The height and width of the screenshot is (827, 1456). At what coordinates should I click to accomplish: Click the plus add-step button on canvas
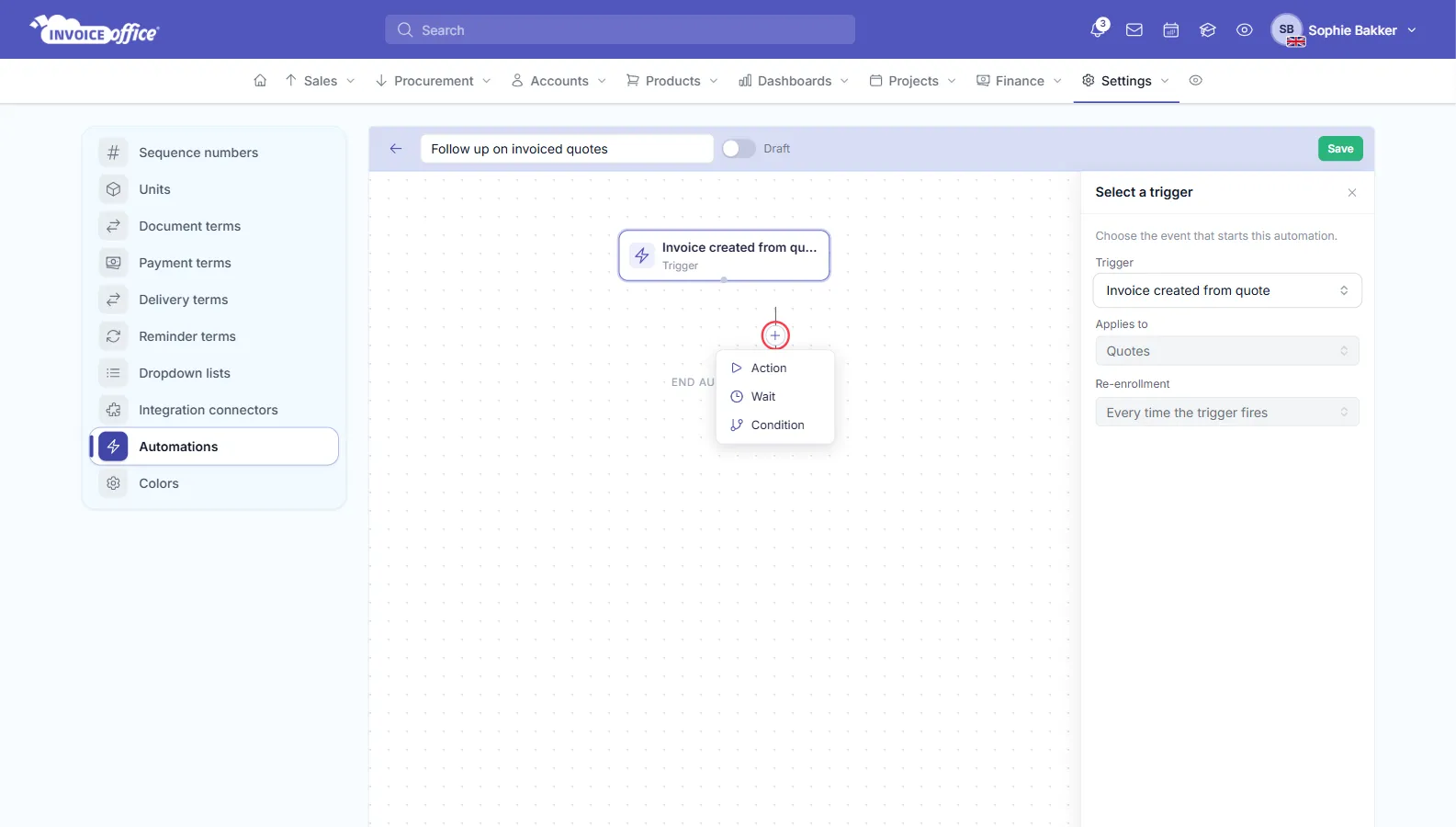(775, 335)
